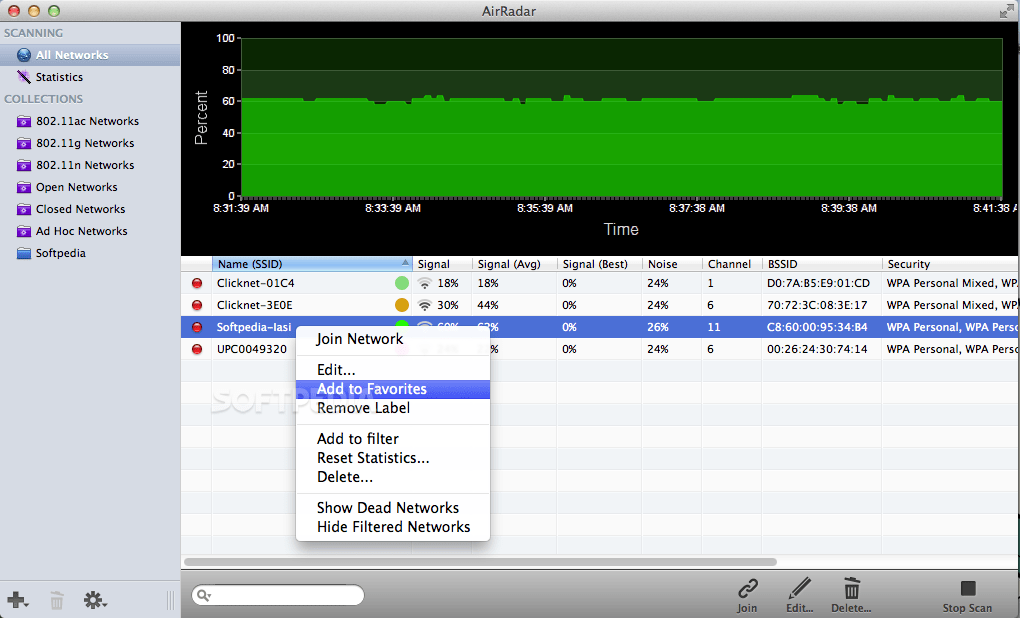
Task: Open the gear actions menu in sidebar
Action: coord(95,600)
